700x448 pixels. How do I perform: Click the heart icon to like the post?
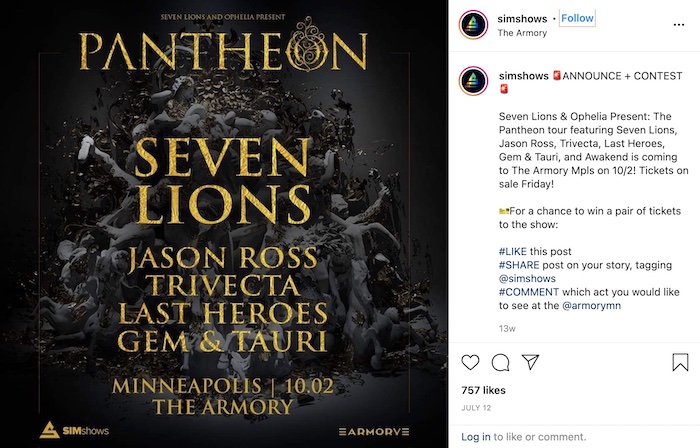[x=470, y=362]
